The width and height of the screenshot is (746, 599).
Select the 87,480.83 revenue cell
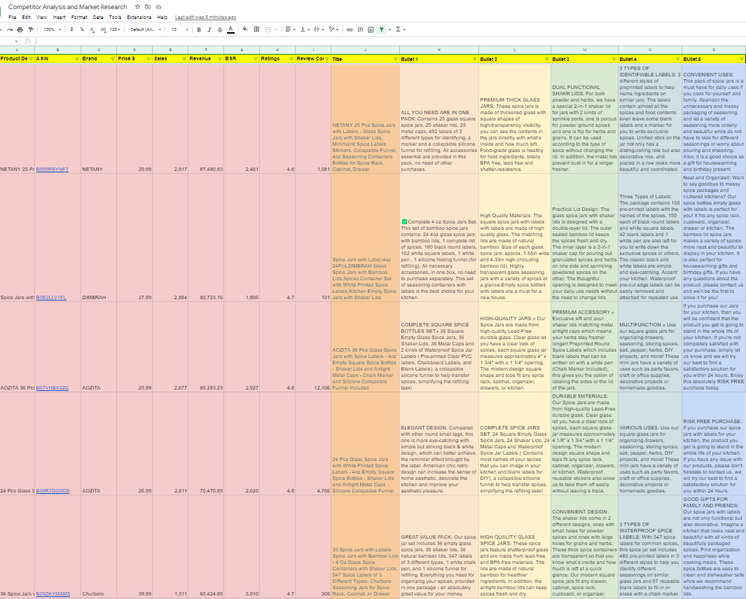tap(206, 119)
